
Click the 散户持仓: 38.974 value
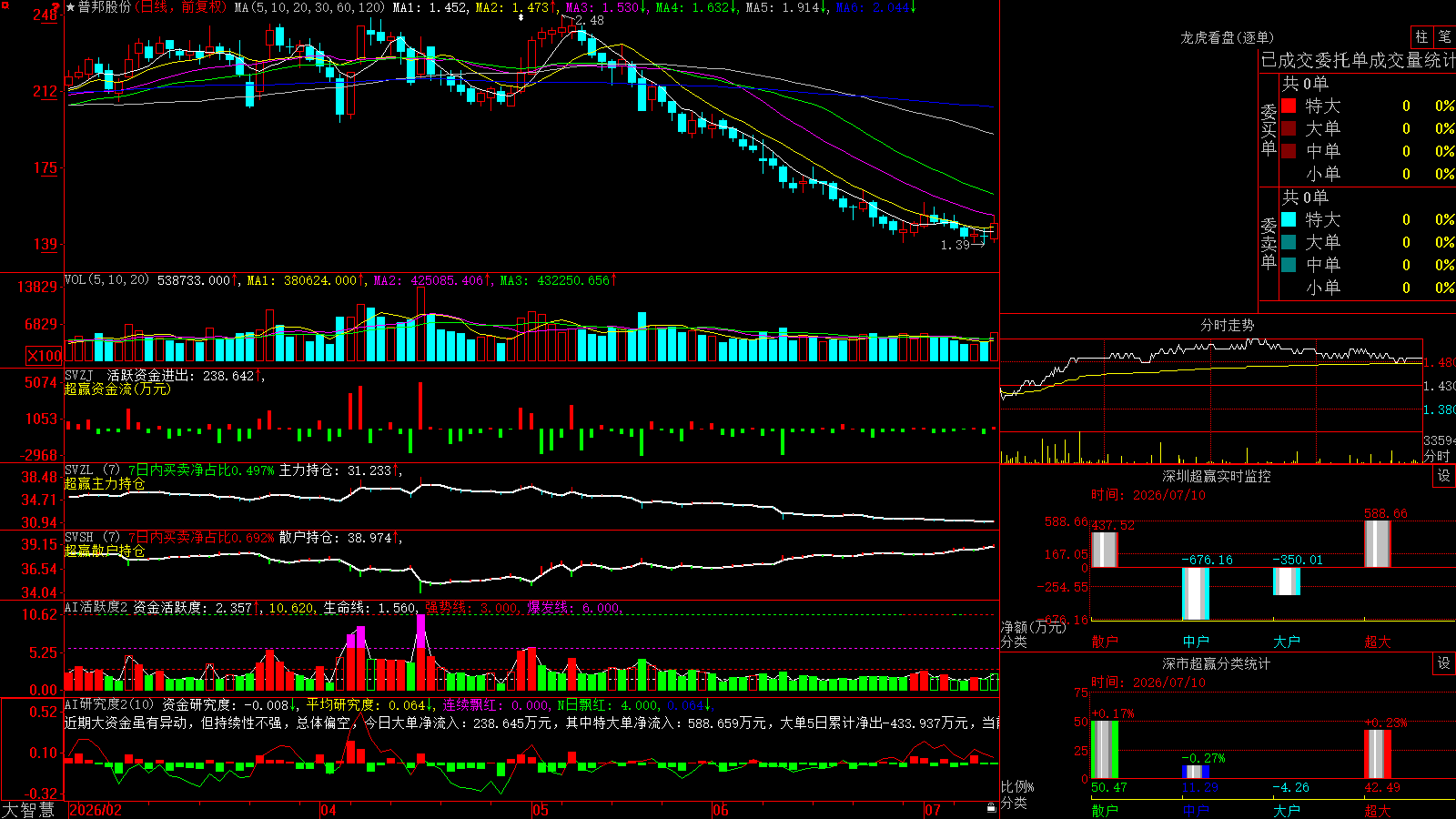tap(339, 538)
